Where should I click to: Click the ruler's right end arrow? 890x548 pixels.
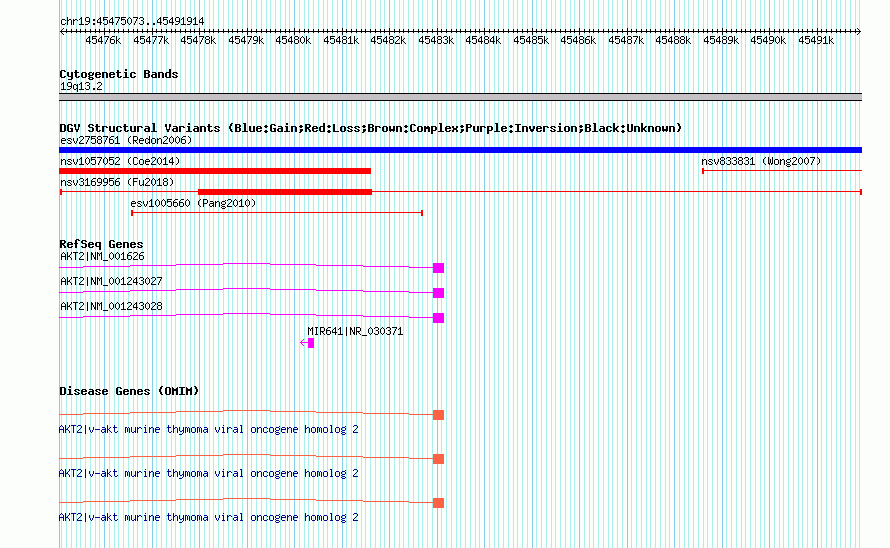tap(859, 31)
